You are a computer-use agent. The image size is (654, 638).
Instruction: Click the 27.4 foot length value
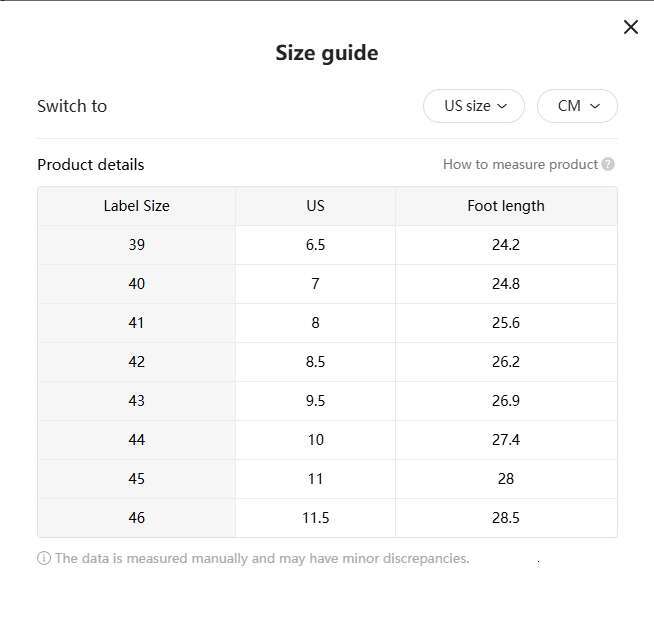pyautogui.click(x=506, y=440)
